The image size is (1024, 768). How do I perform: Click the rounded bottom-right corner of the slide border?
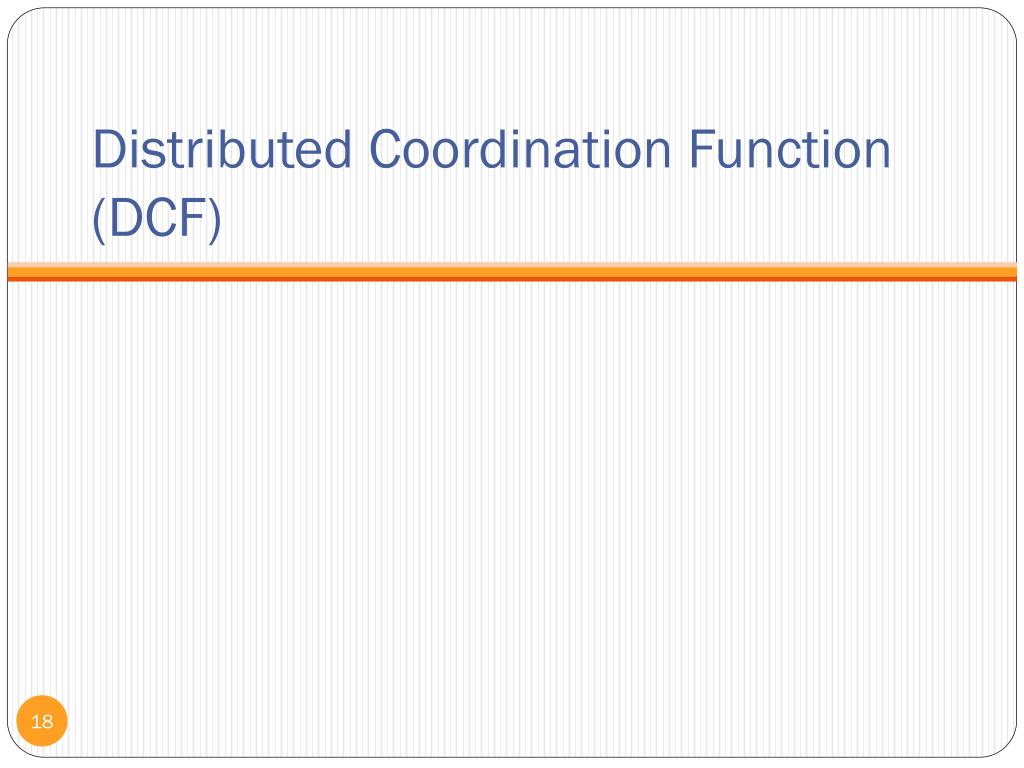point(1007,748)
